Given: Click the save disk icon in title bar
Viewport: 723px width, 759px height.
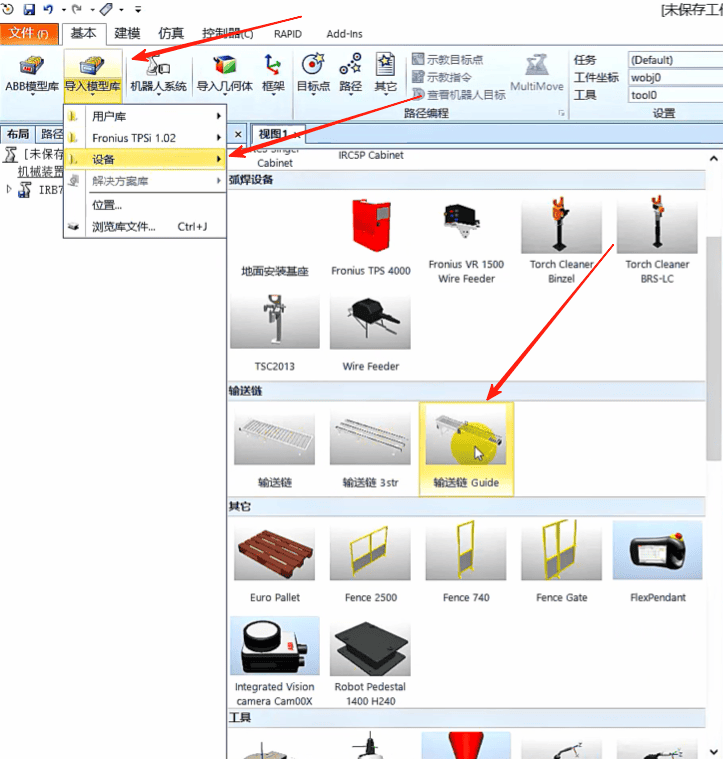Looking at the screenshot, I should click(x=30, y=9).
